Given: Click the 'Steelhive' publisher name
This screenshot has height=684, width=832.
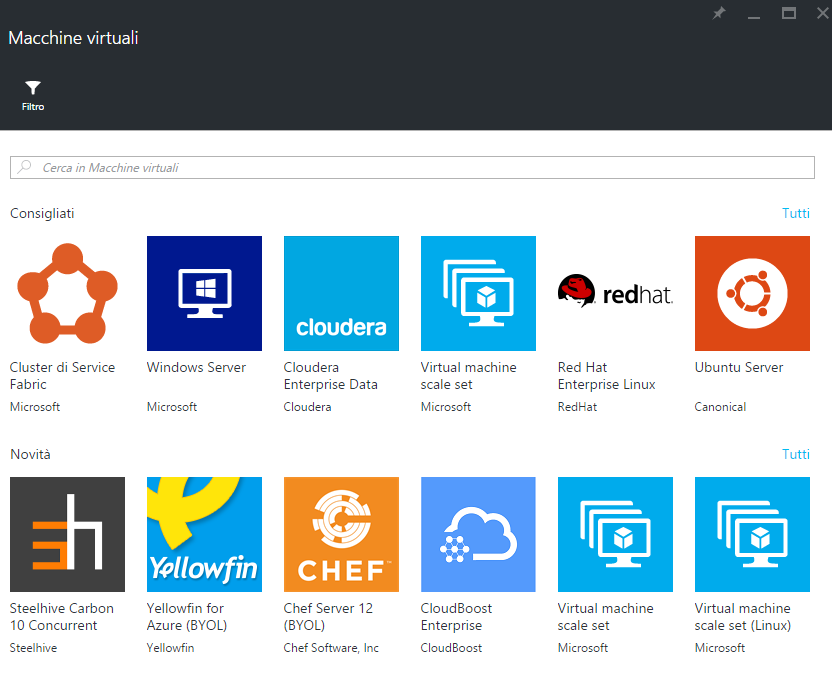Looking at the screenshot, I should tap(33, 648).
